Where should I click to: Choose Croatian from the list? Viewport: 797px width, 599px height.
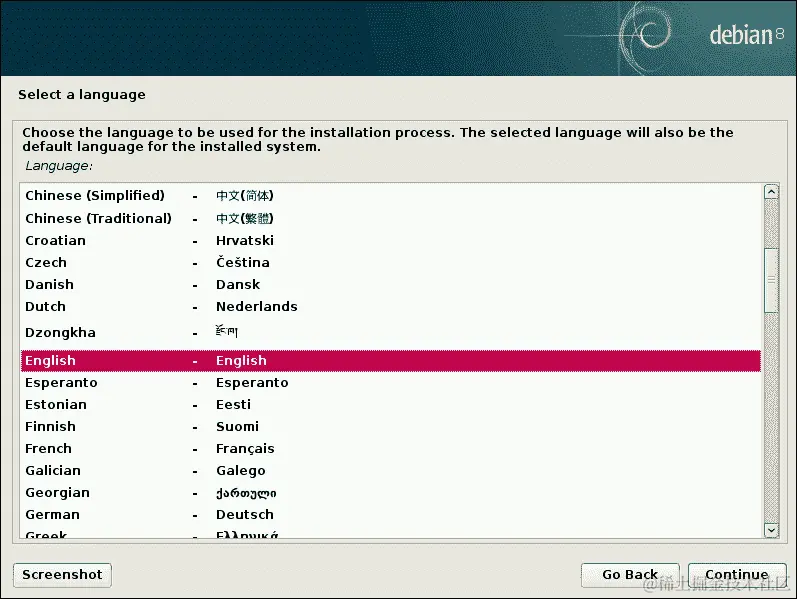tap(390, 241)
